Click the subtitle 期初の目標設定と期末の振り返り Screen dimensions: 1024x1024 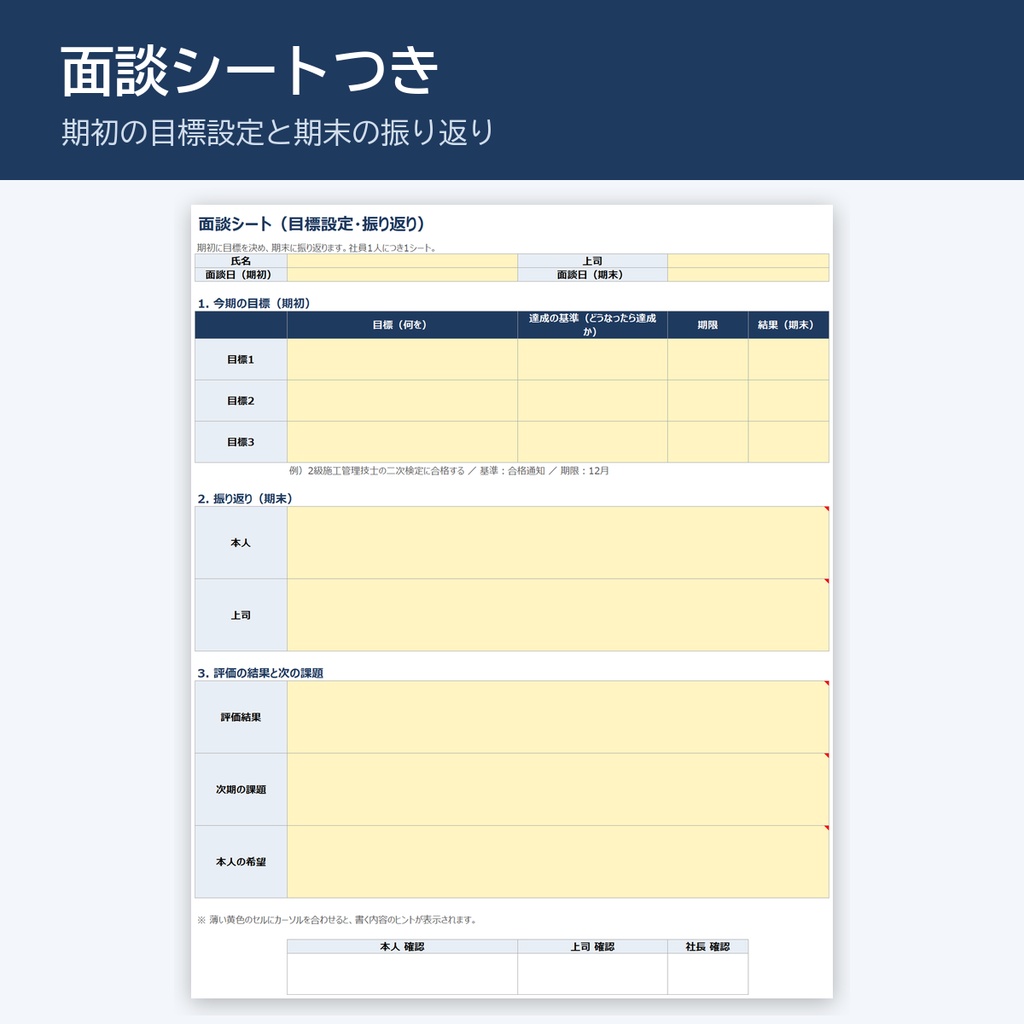click(x=277, y=132)
